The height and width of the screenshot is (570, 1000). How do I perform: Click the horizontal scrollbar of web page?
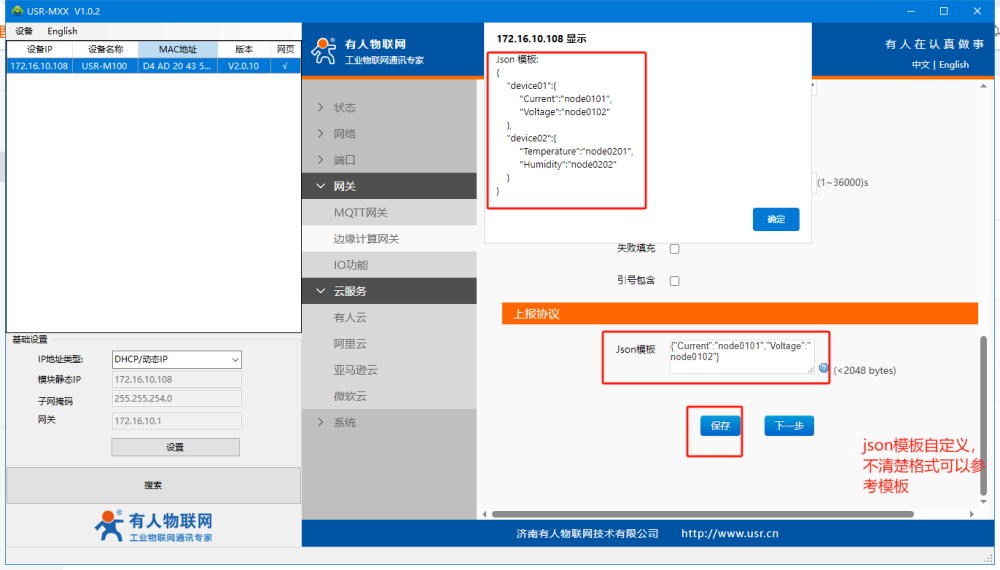click(702, 514)
